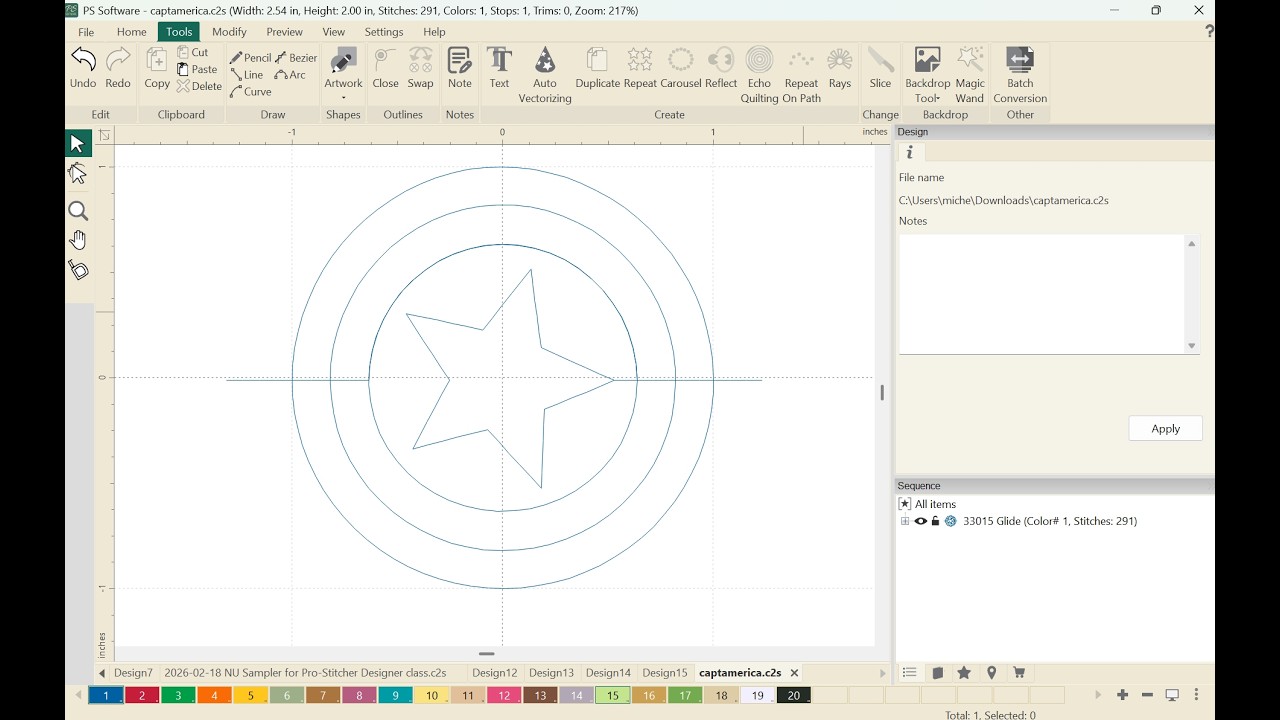The width and height of the screenshot is (1280, 720).
Task: Show previous document tabs with left arrow
Action: tap(102, 673)
